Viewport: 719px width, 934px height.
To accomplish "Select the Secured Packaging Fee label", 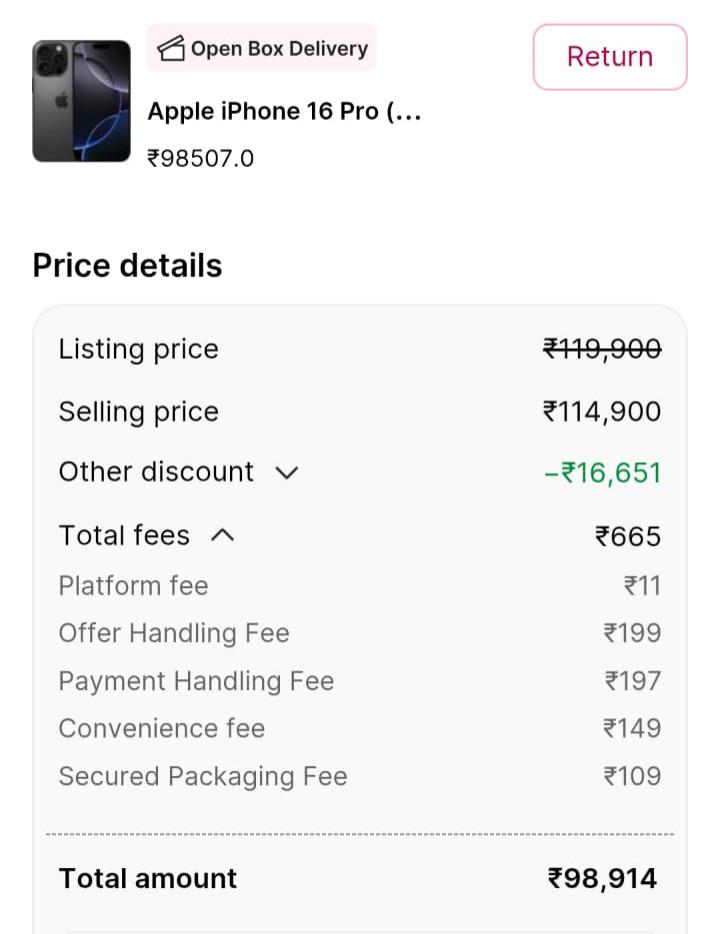I will pos(203,776).
